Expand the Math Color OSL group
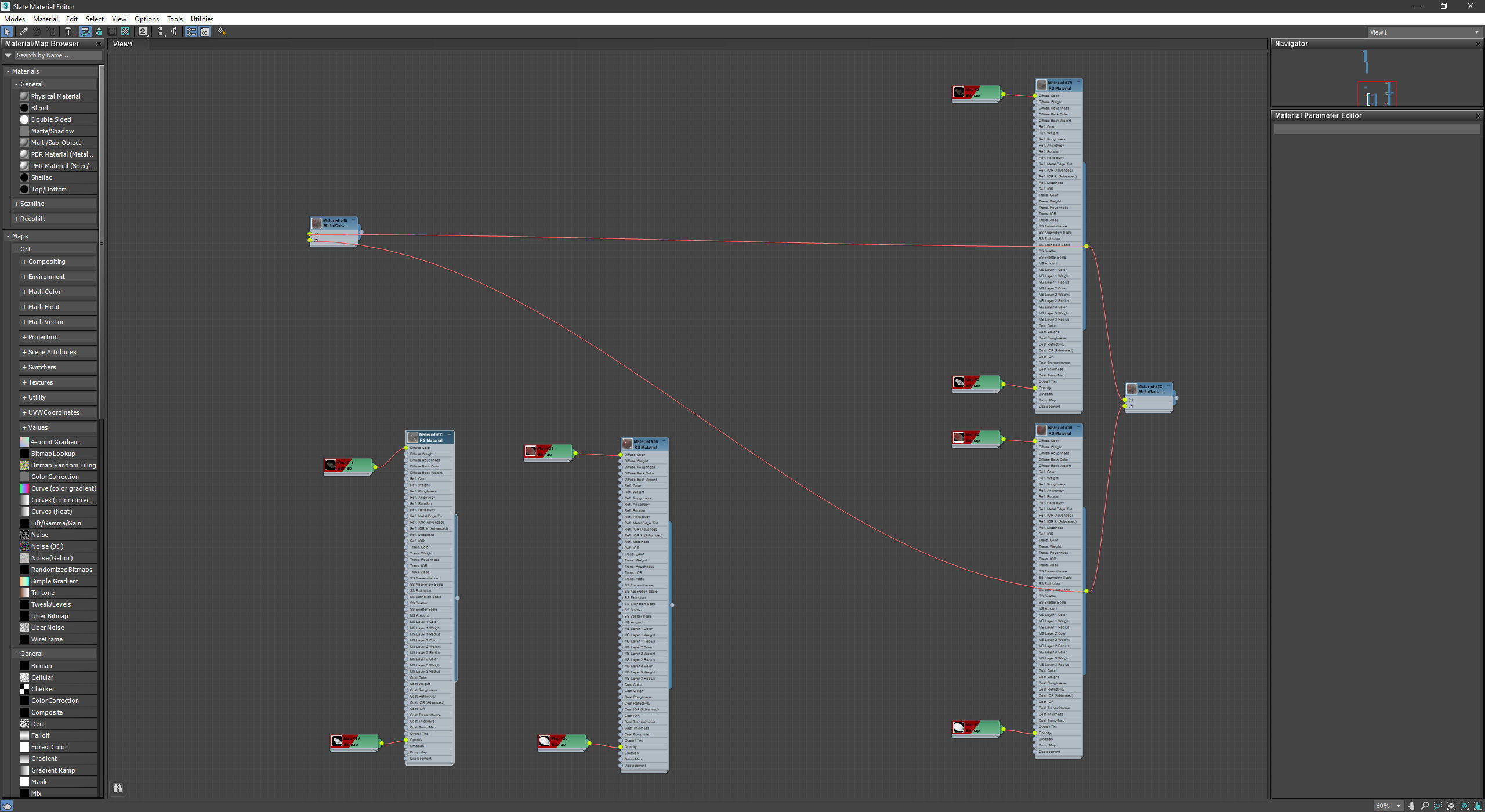Image resolution: width=1485 pixels, height=812 pixels. 44,292
